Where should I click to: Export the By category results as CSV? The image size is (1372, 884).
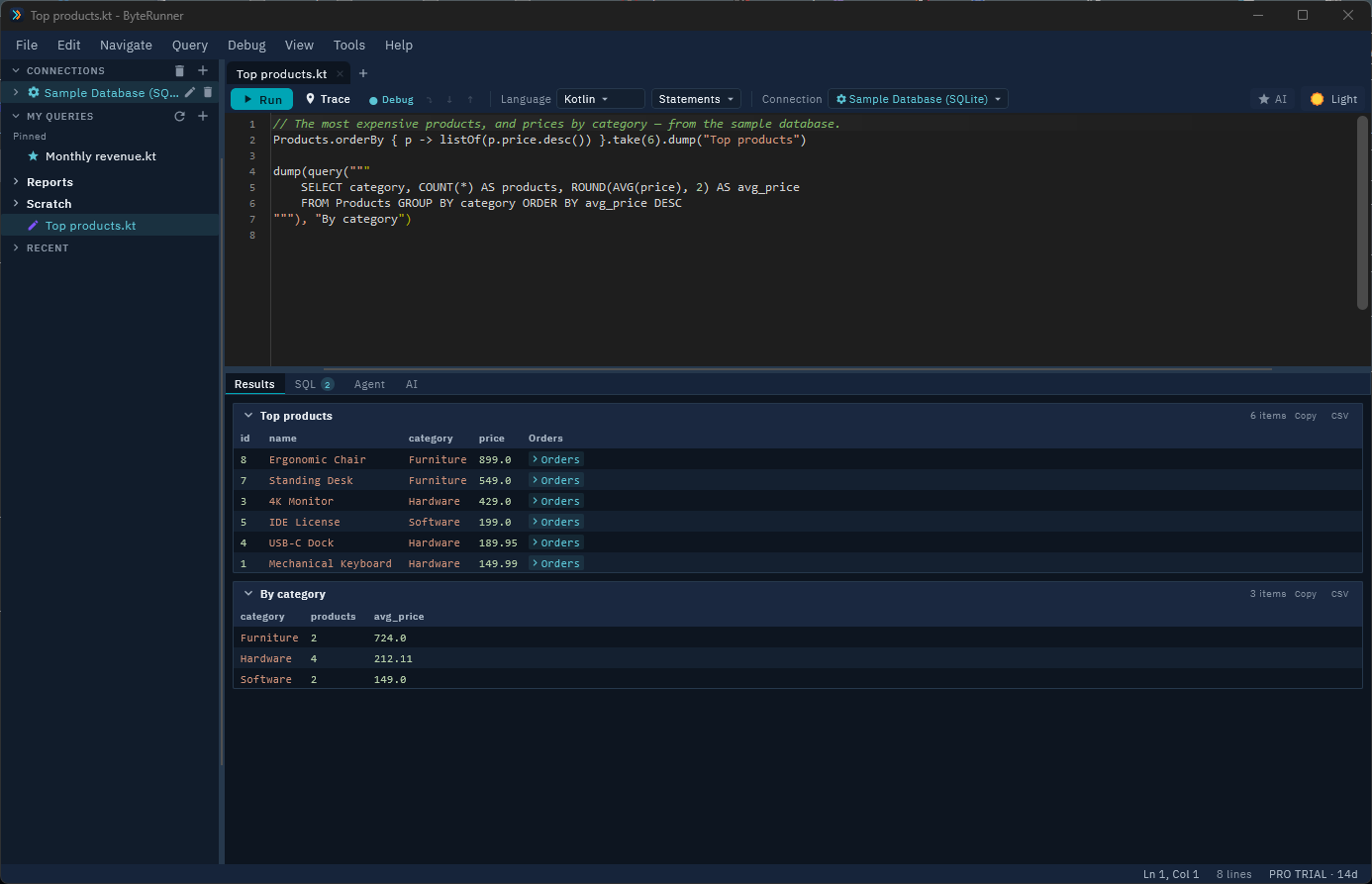1339,594
